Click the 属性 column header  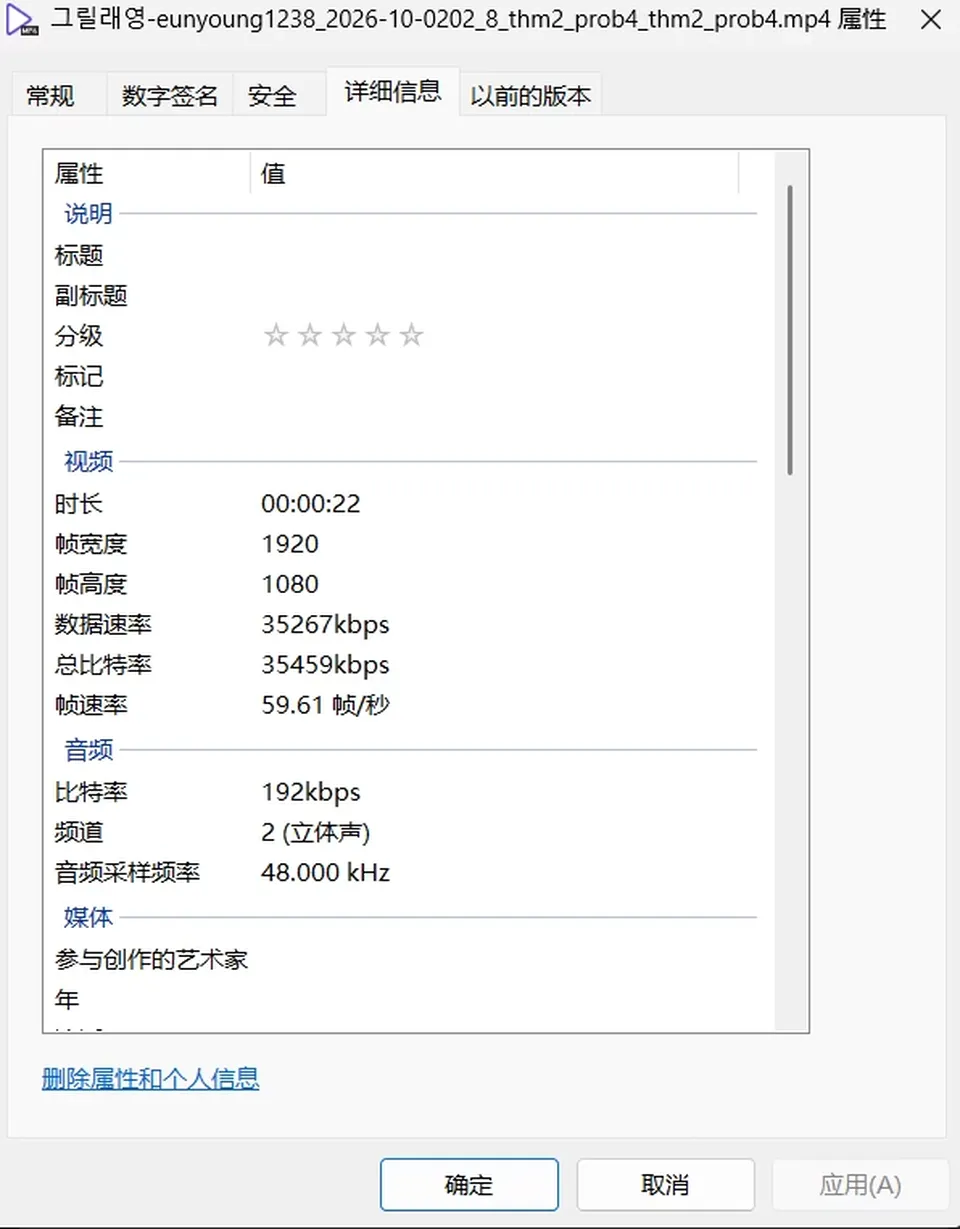pos(146,173)
